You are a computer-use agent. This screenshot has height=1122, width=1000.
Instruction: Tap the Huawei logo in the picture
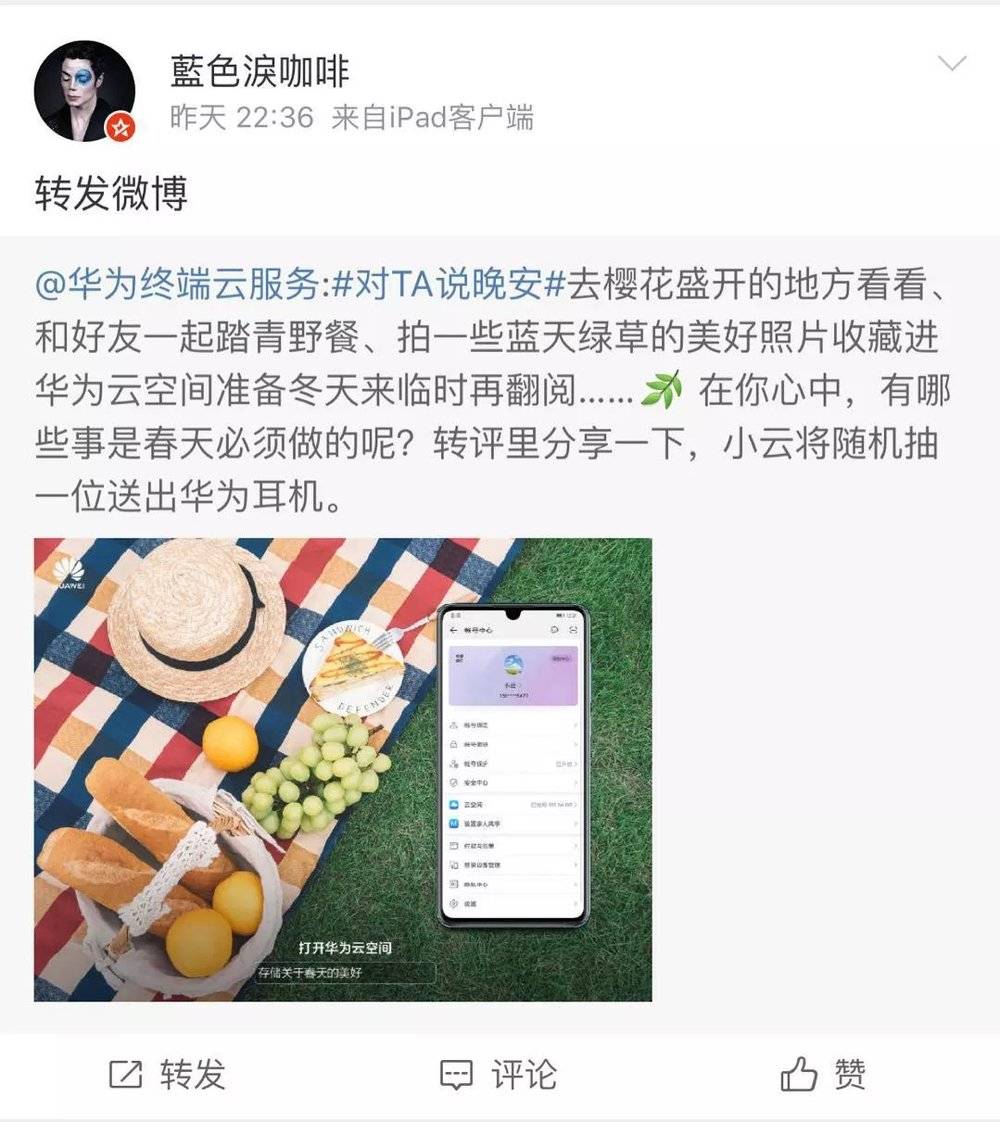pos(69,575)
